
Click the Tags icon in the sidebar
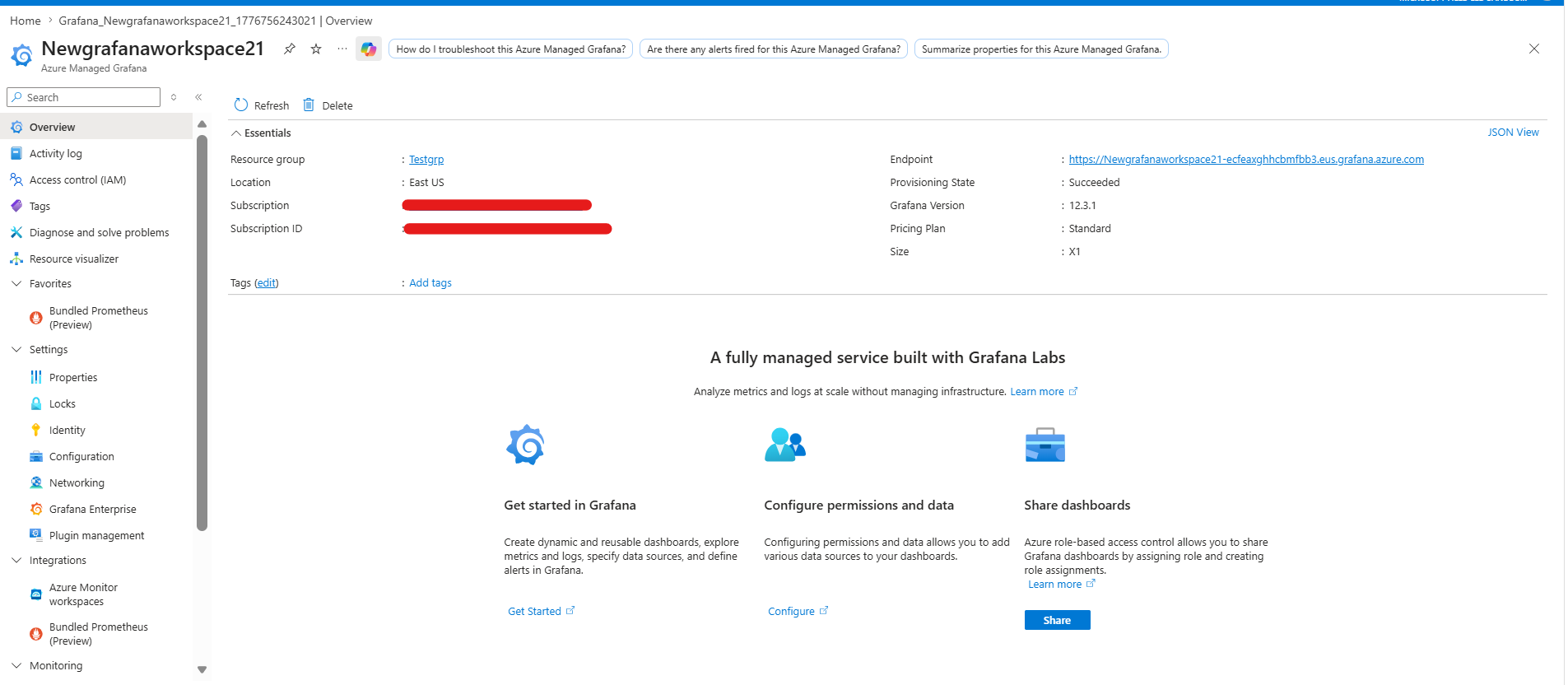click(16, 206)
